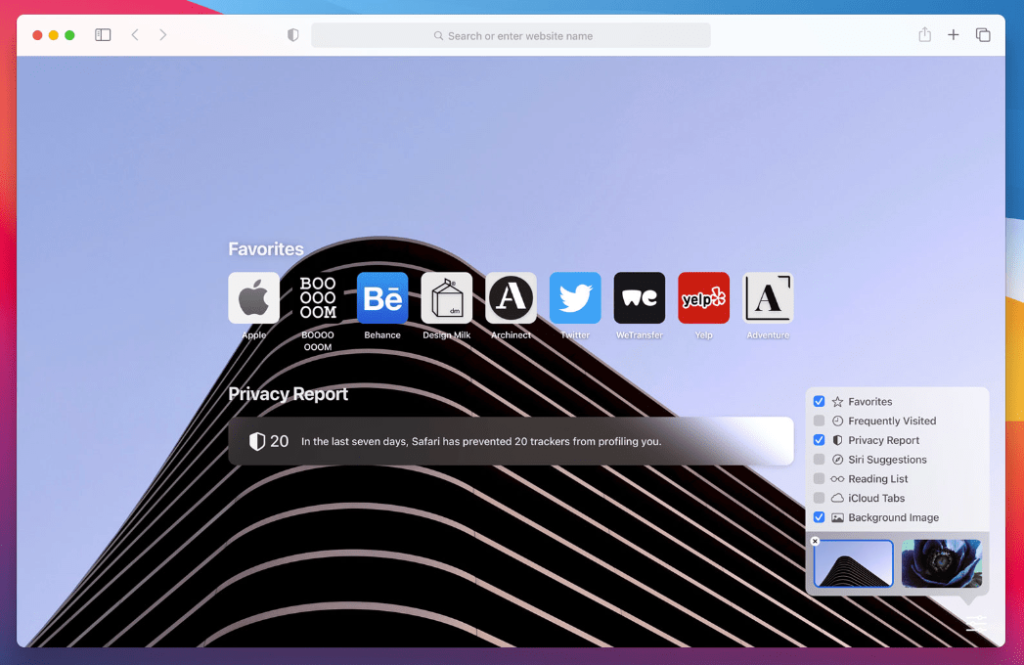Open the Design Milk favorite
Screen dimensions: 1024x665
point(447,298)
